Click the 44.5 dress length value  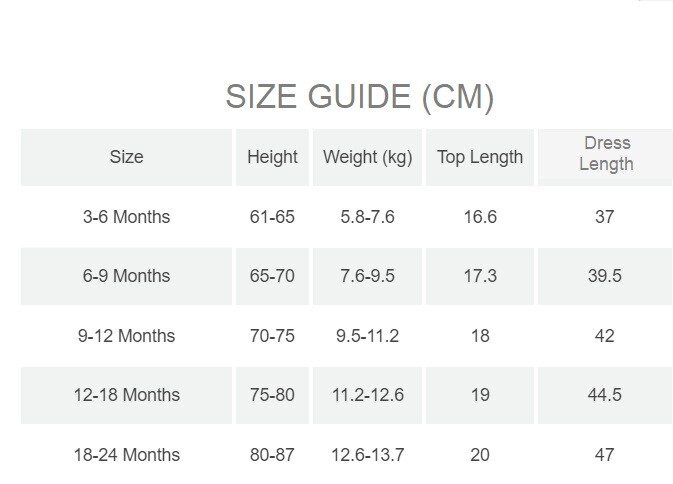(x=604, y=395)
